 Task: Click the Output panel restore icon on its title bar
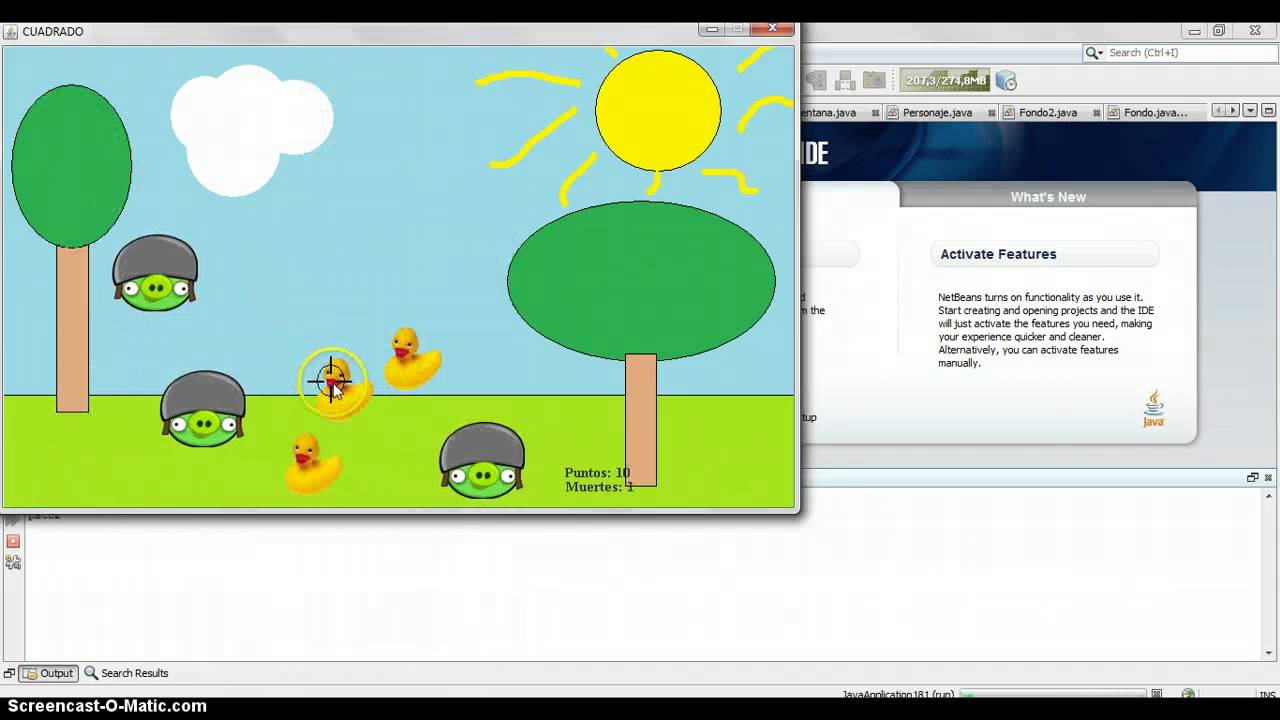(1252, 478)
